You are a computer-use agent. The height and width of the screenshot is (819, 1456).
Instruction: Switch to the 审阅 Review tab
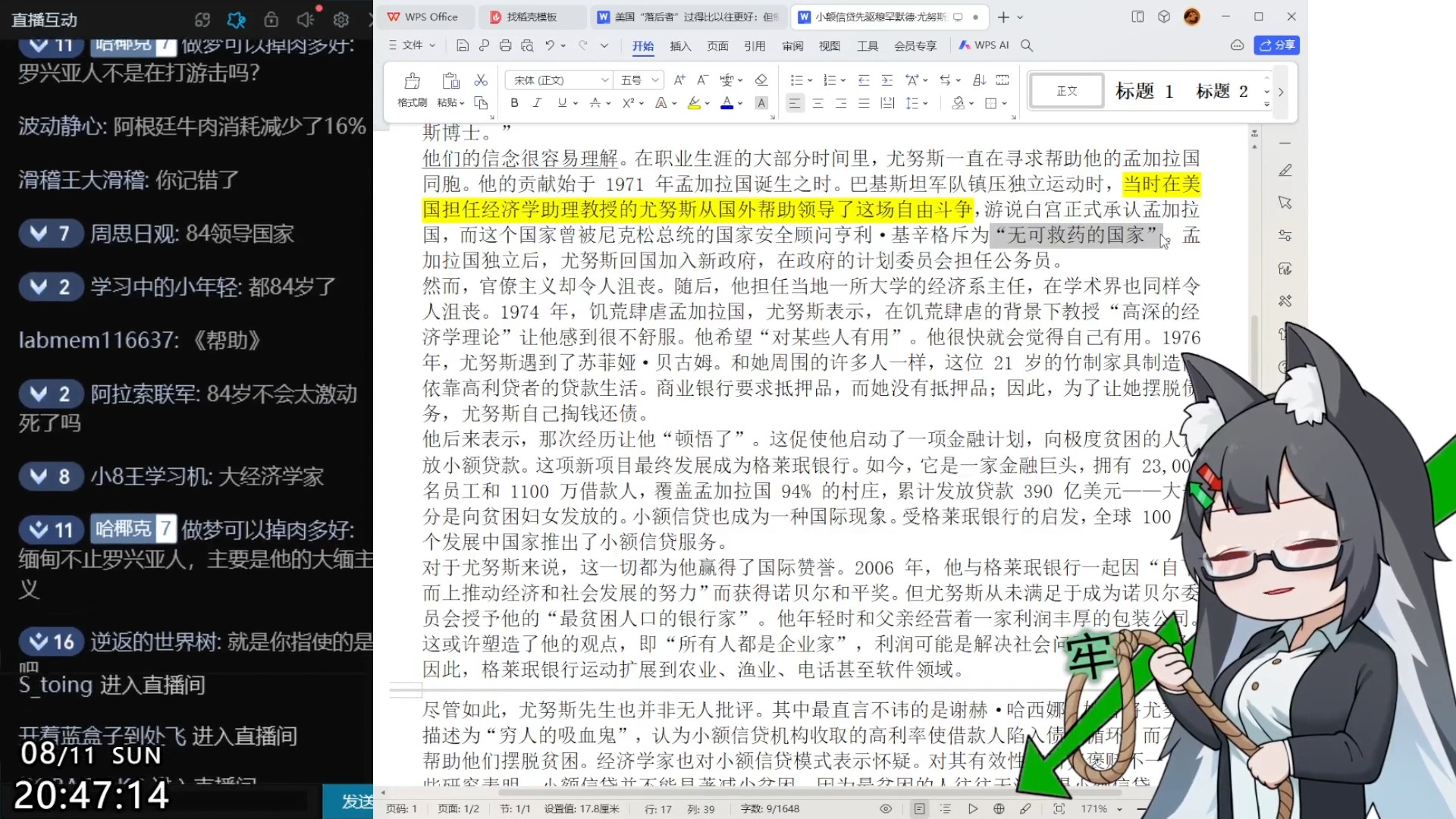(792, 45)
